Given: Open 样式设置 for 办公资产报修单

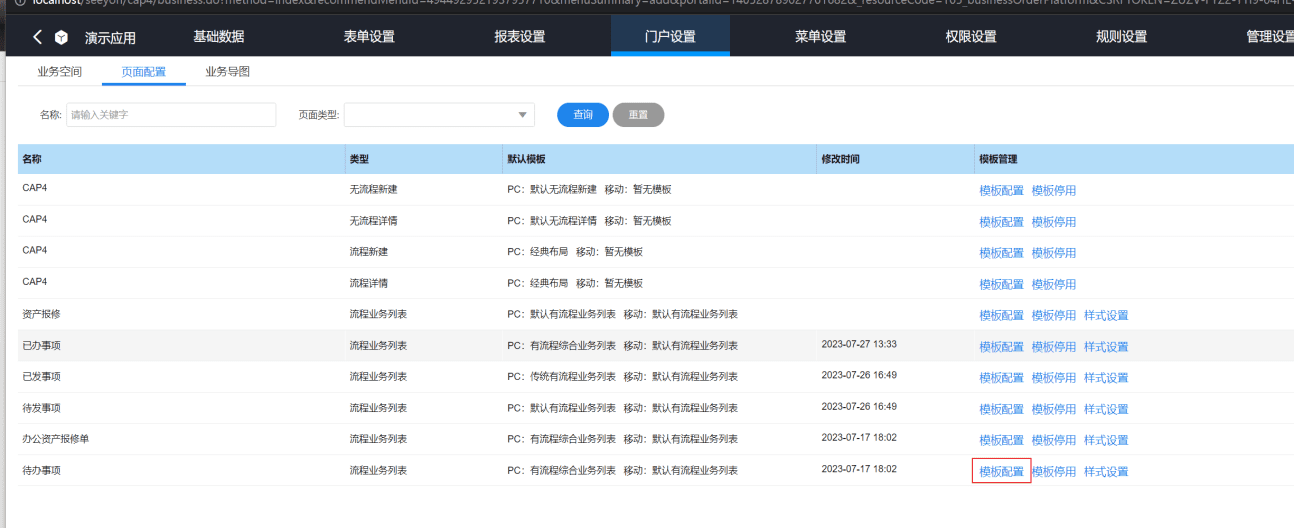Looking at the screenshot, I should [1106, 440].
